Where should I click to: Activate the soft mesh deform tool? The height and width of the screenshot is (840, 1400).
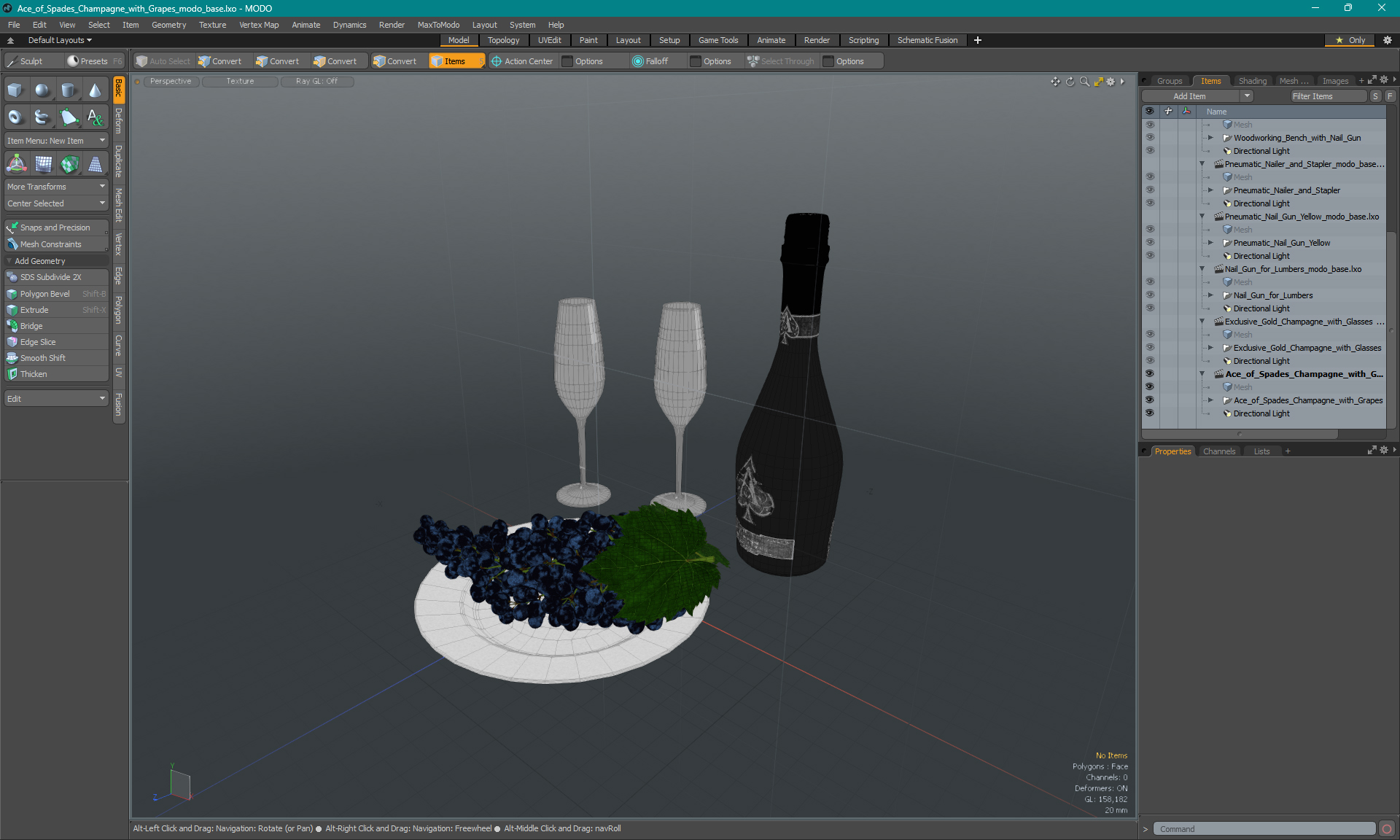pos(43,164)
